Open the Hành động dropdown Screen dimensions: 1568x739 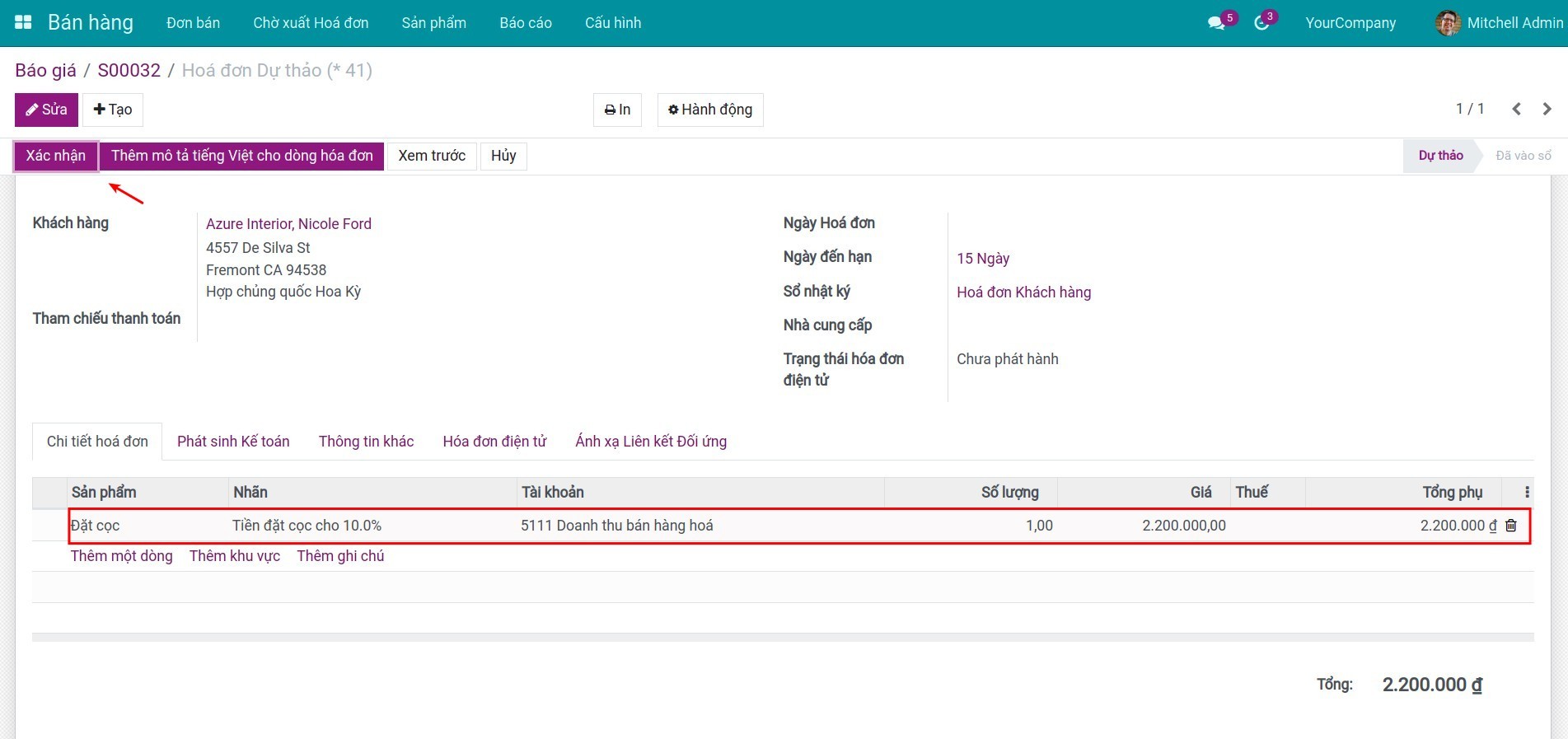tap(709, 110)
